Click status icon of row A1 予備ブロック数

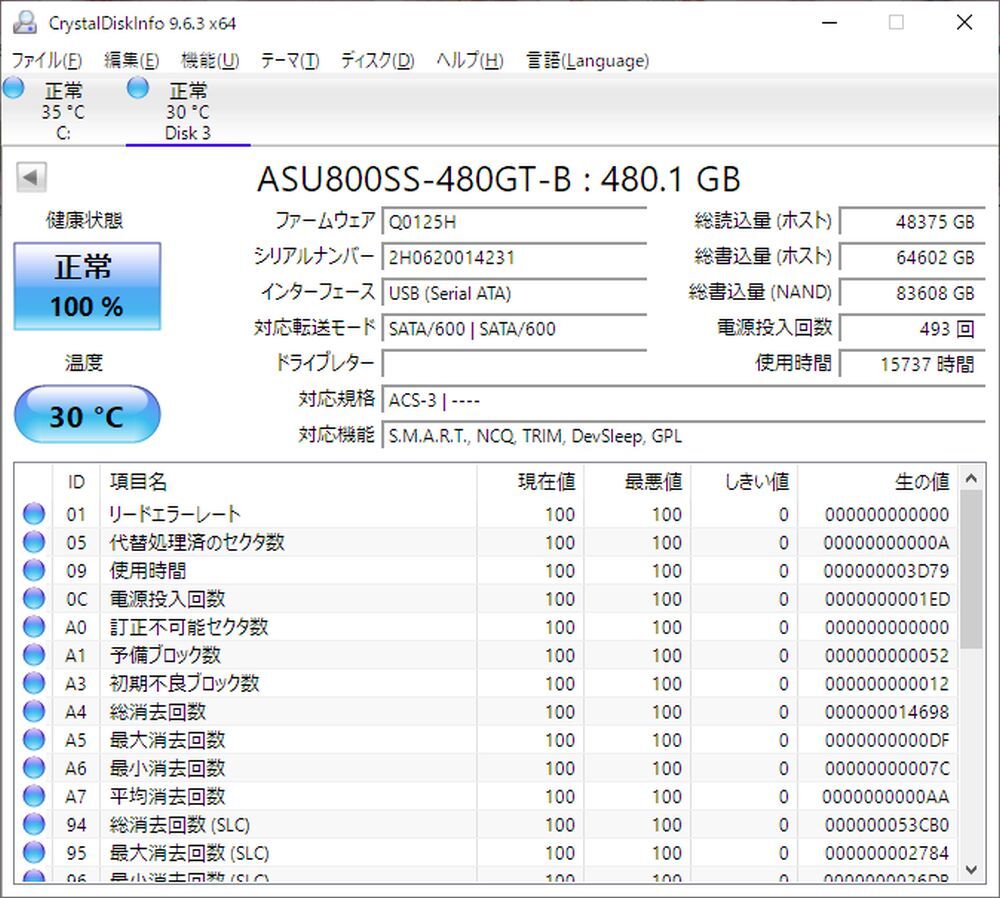(x=34, y=654)
